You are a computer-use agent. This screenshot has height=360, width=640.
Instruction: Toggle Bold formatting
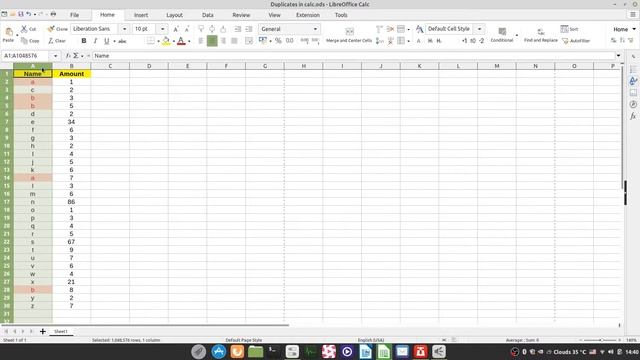point(84,41)
